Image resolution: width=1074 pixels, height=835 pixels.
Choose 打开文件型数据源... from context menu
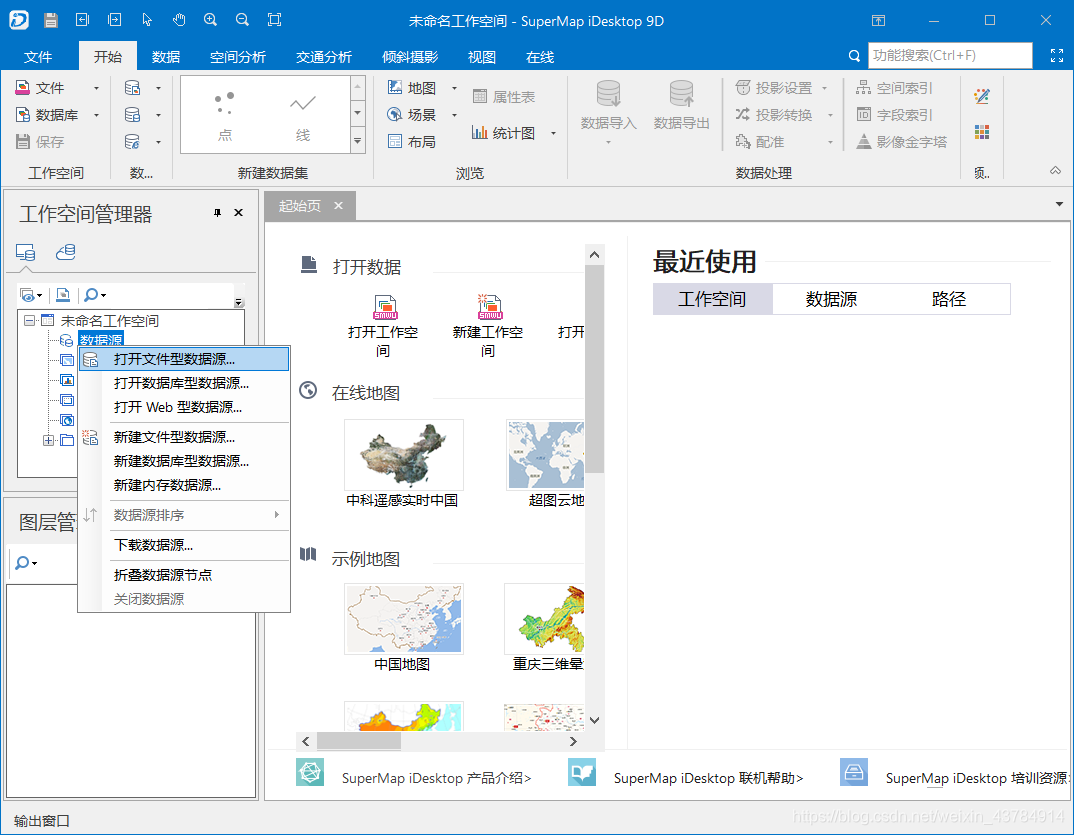click(184, 359)
